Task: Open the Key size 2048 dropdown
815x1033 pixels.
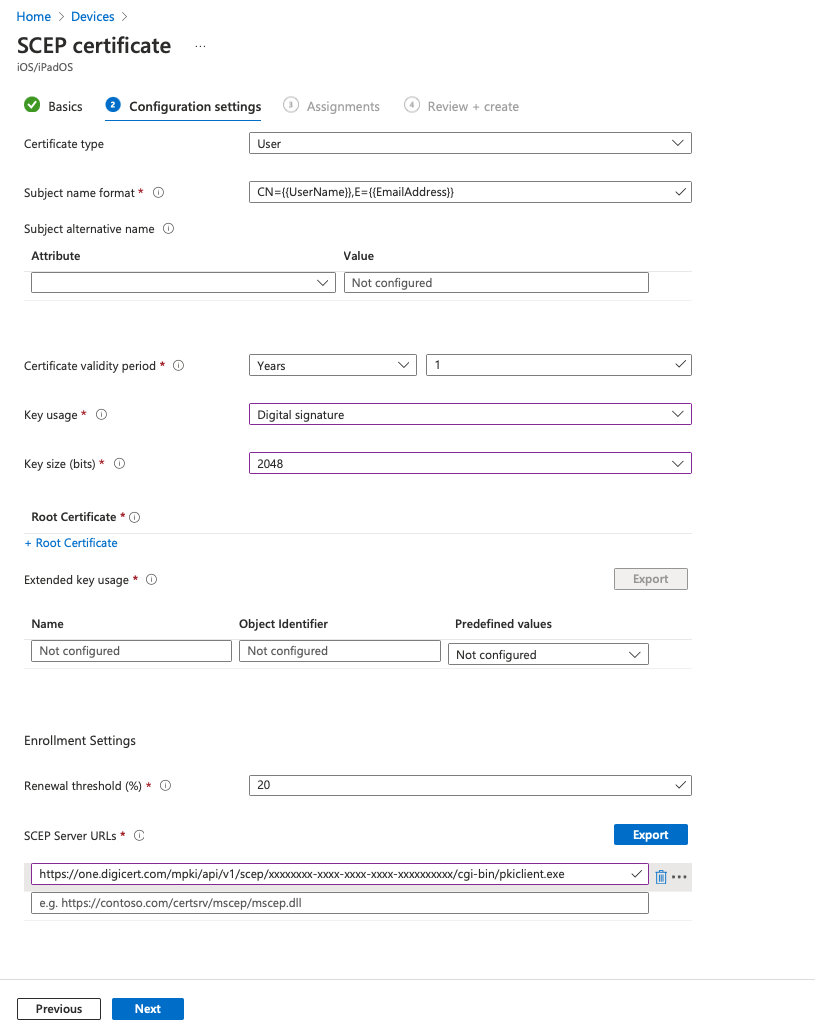Action: [x=469, y=463]
